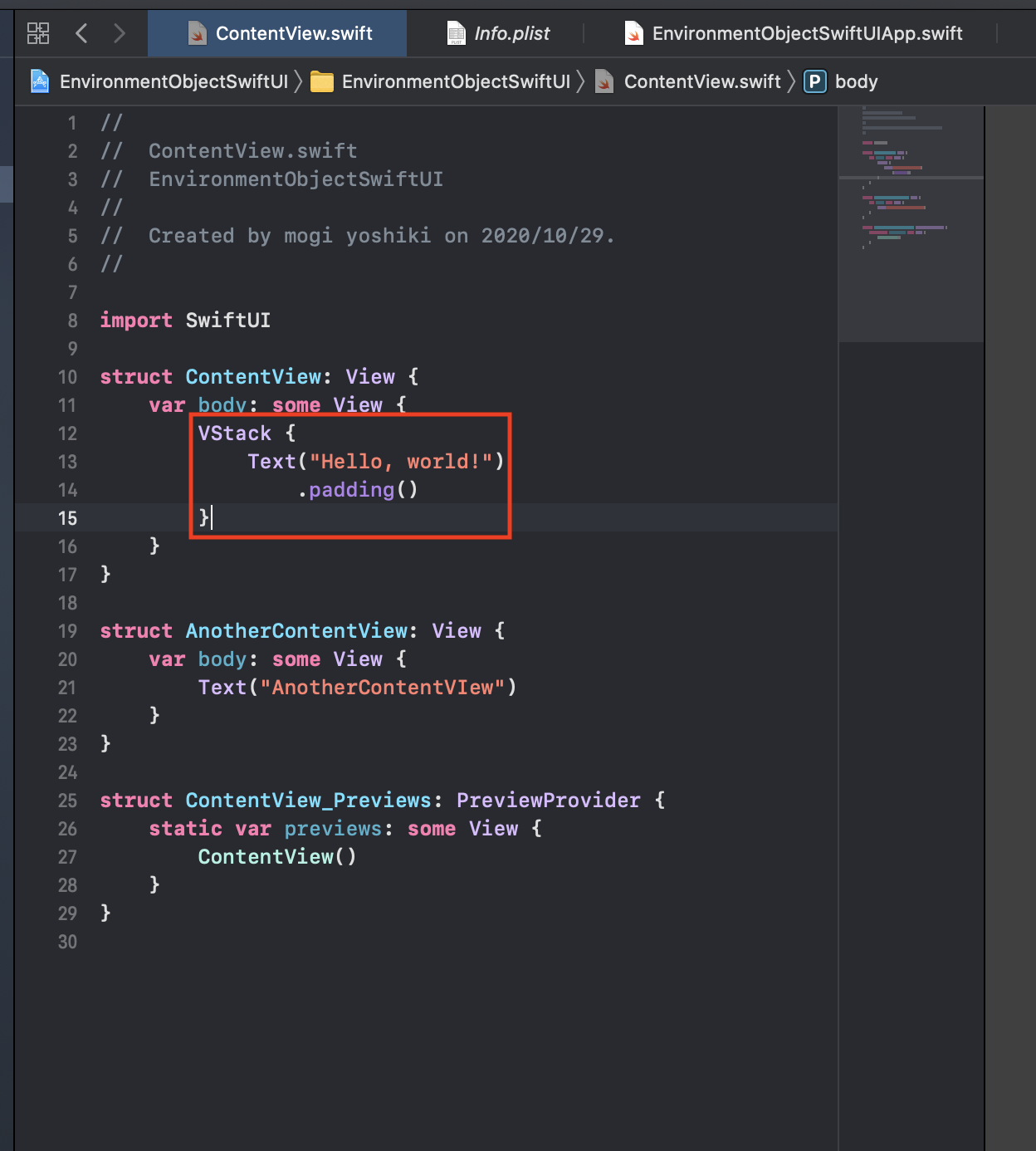Click the Swift icon in the EnvironmentObjectSwiftUIApp.swift tab

tap(633, 33)
